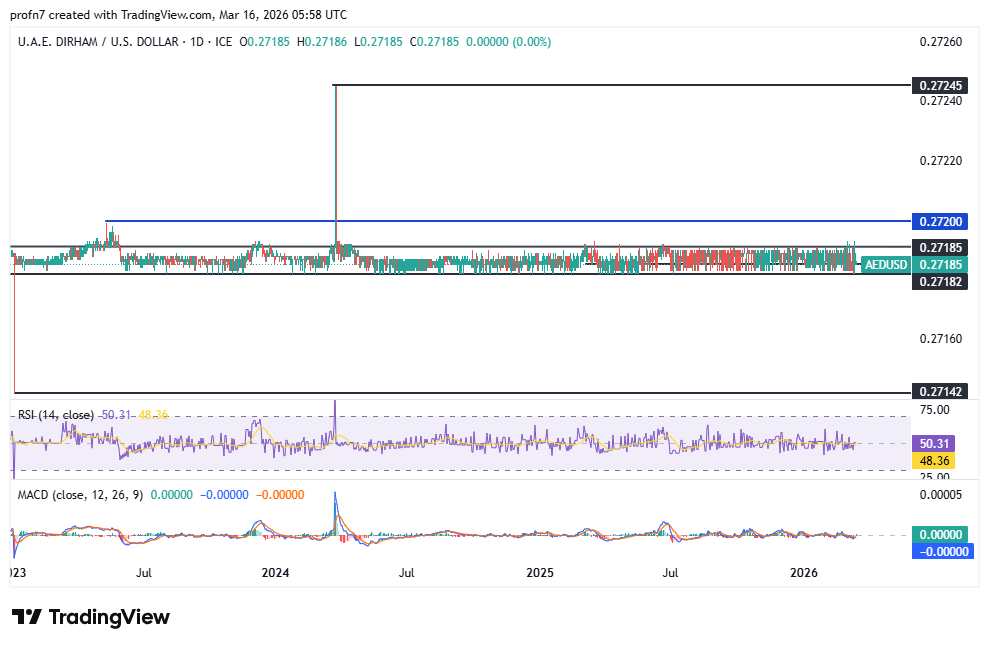Click the Jul label between 2024 and 2025

point(407,573)
